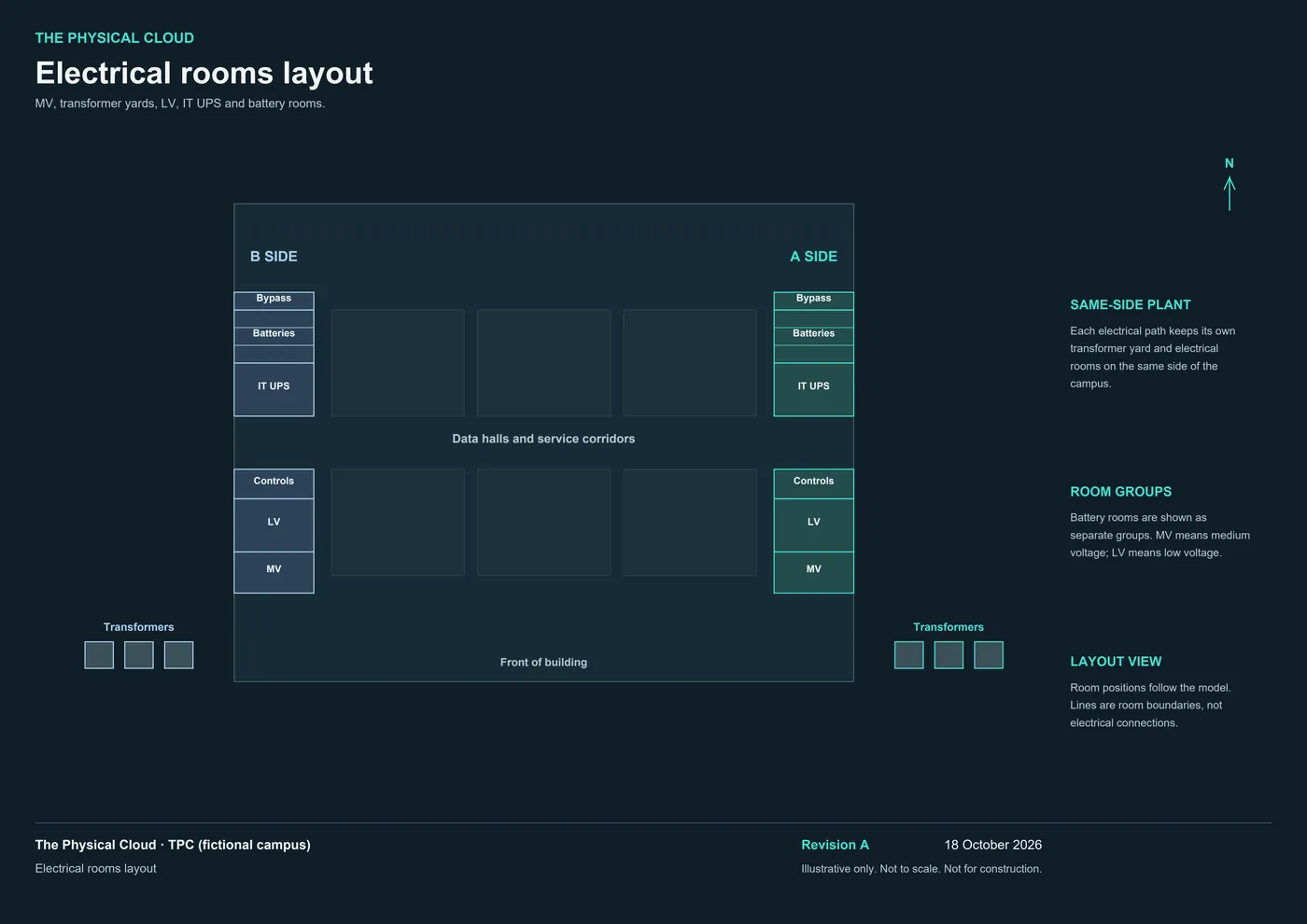Click the 'LAYOUT VIEW' heading

tap(1116, 662)
